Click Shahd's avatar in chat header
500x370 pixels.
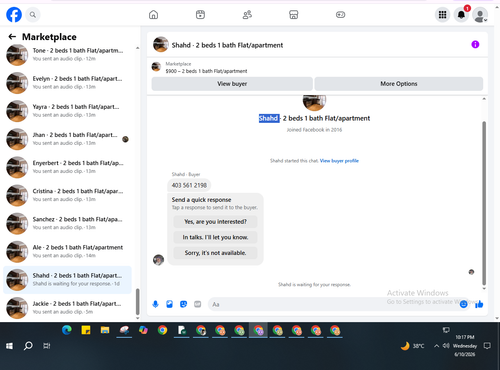pyautogui.click(x=160, y=44)
